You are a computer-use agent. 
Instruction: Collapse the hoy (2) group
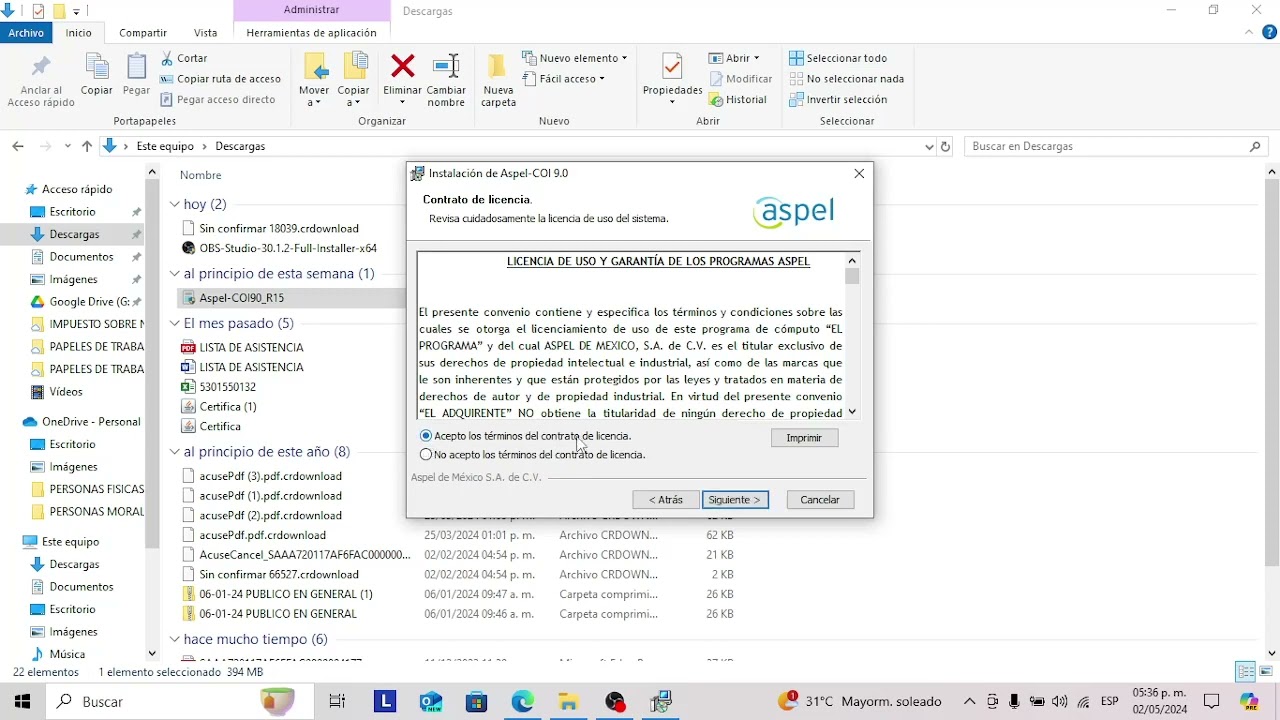(x=175, y=204)
